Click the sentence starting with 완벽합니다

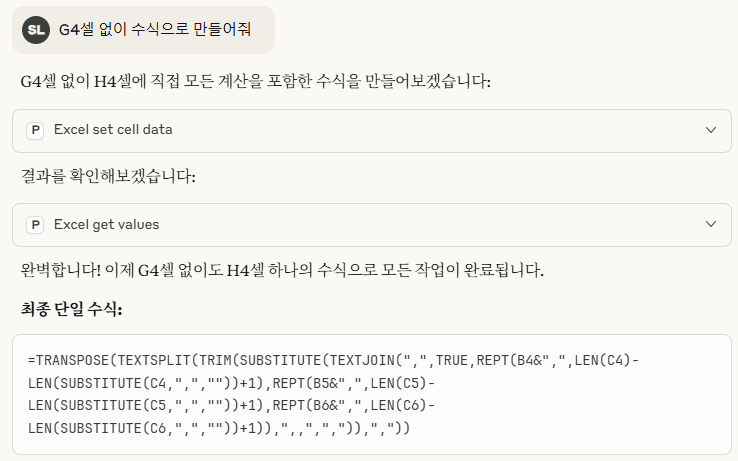(282, 270)
